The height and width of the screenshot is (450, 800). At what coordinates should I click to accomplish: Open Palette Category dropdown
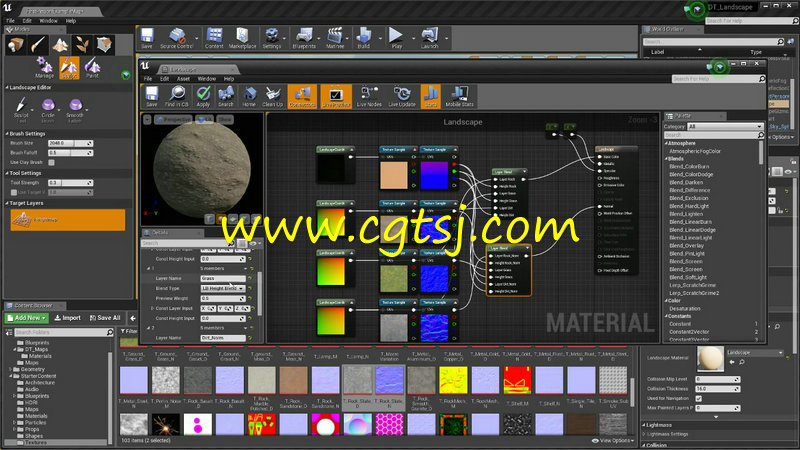point(724,126)
